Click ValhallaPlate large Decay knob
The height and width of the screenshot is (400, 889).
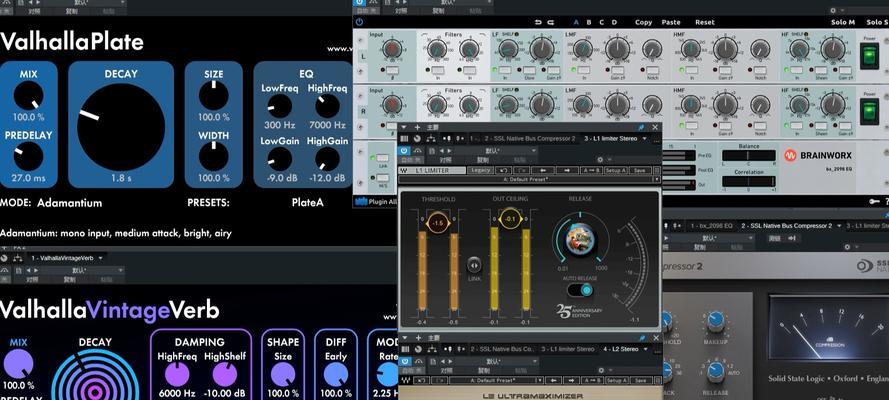click(121, 127)
